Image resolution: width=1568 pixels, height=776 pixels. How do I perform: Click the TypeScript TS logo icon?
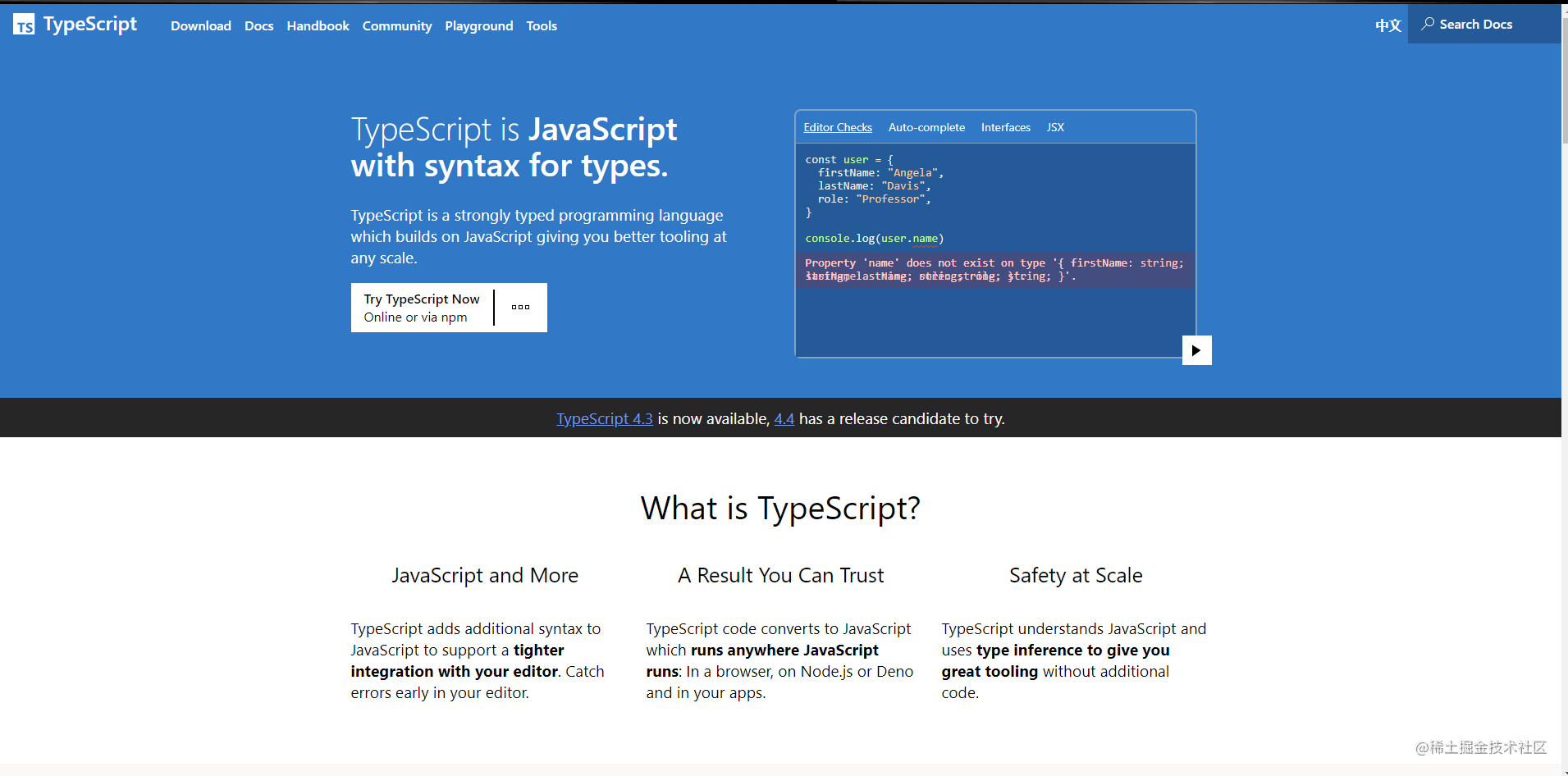tap(24, 25)
